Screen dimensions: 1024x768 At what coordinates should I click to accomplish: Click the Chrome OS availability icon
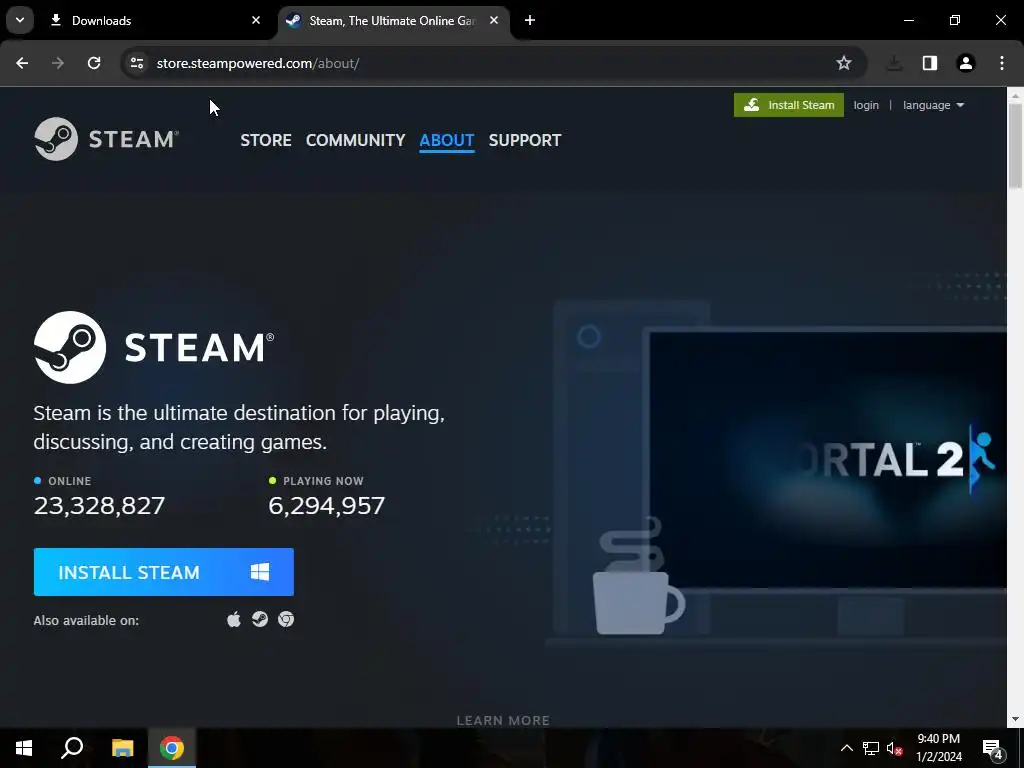click(286, 619)
